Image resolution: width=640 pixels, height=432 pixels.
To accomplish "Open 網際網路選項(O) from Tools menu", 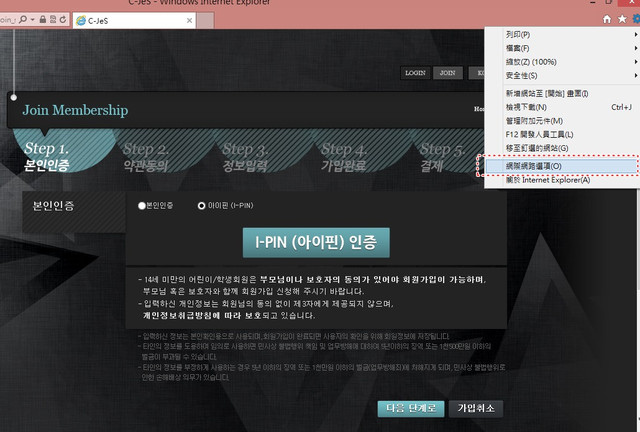I will point(561,166).
